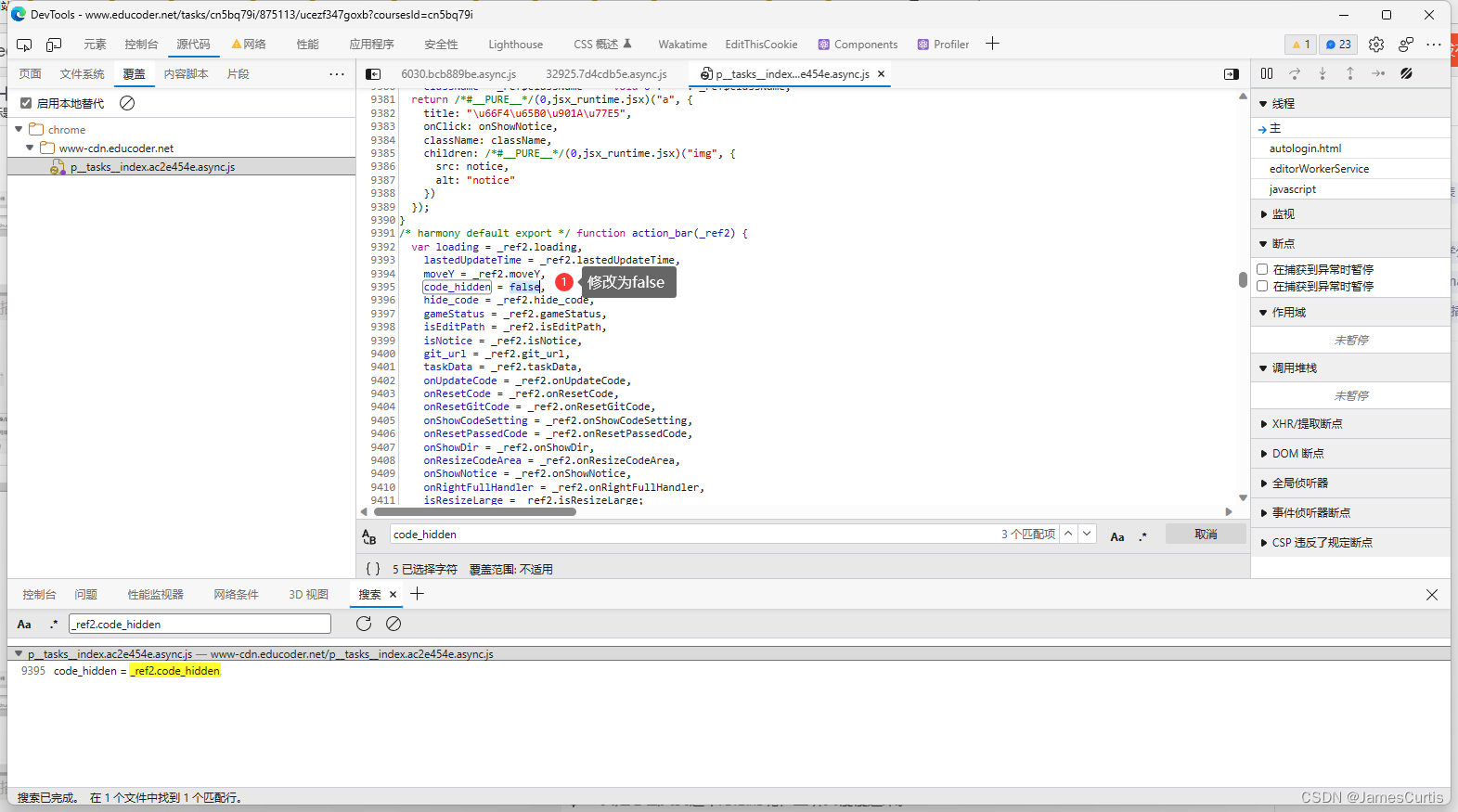1458x812 pixels.
Task: Go to the previous find match
Action: click(1068, 534)
